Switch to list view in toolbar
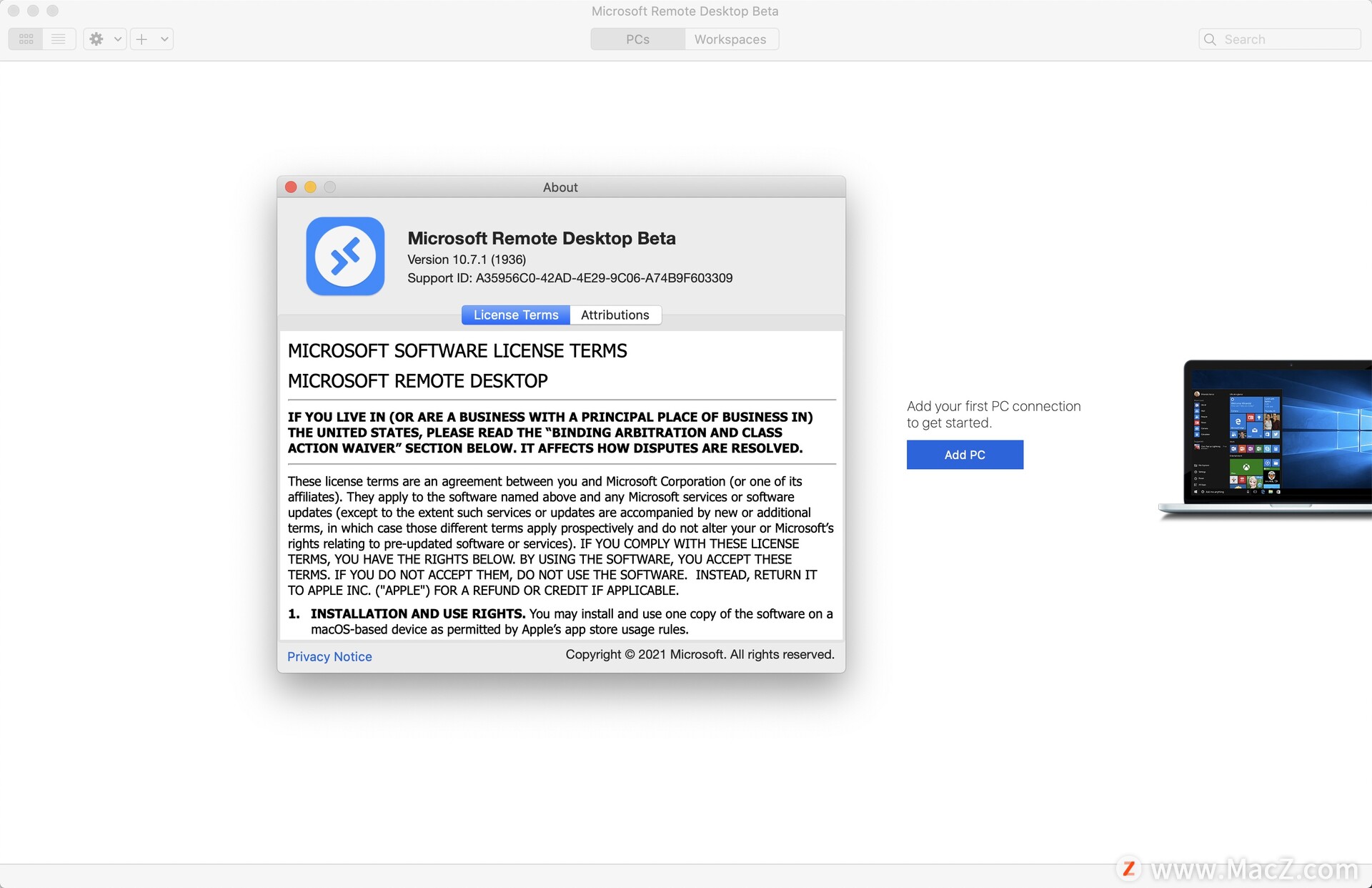This screenshot has height=888, width=1372. 59,39
